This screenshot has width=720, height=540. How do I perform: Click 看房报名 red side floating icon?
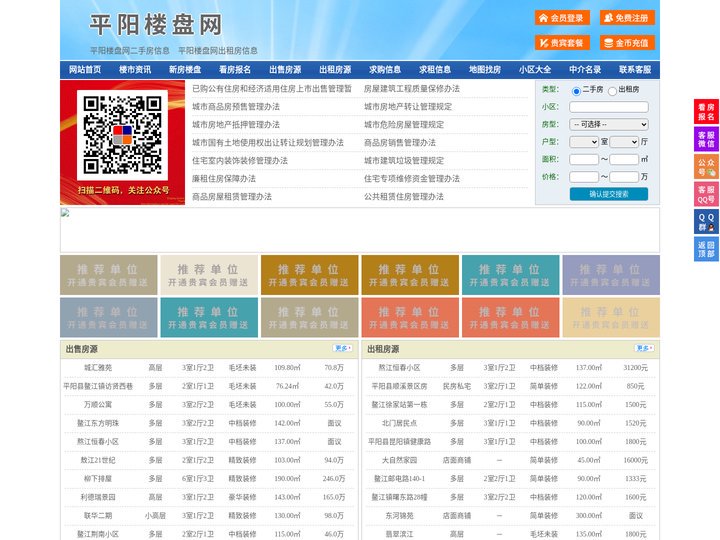coord(706,112)
